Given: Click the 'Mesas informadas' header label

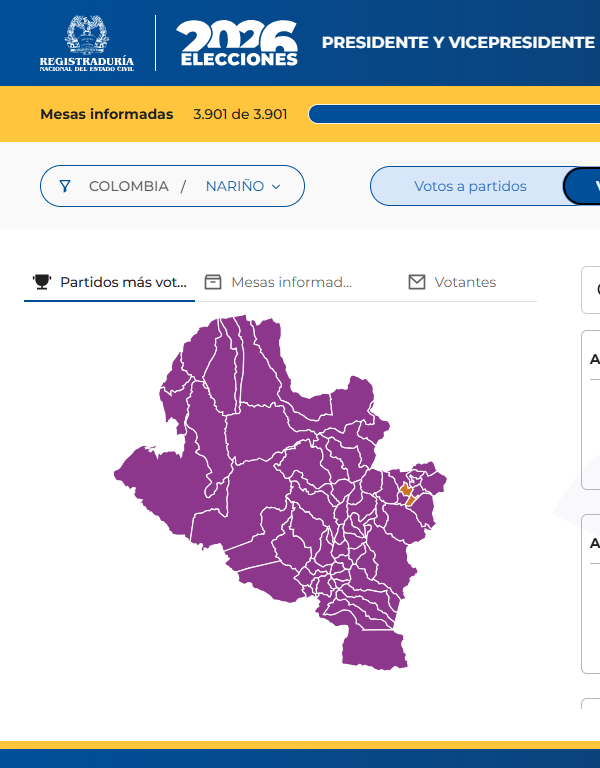Looking at the screenshot, I should [x=107, y=114].
